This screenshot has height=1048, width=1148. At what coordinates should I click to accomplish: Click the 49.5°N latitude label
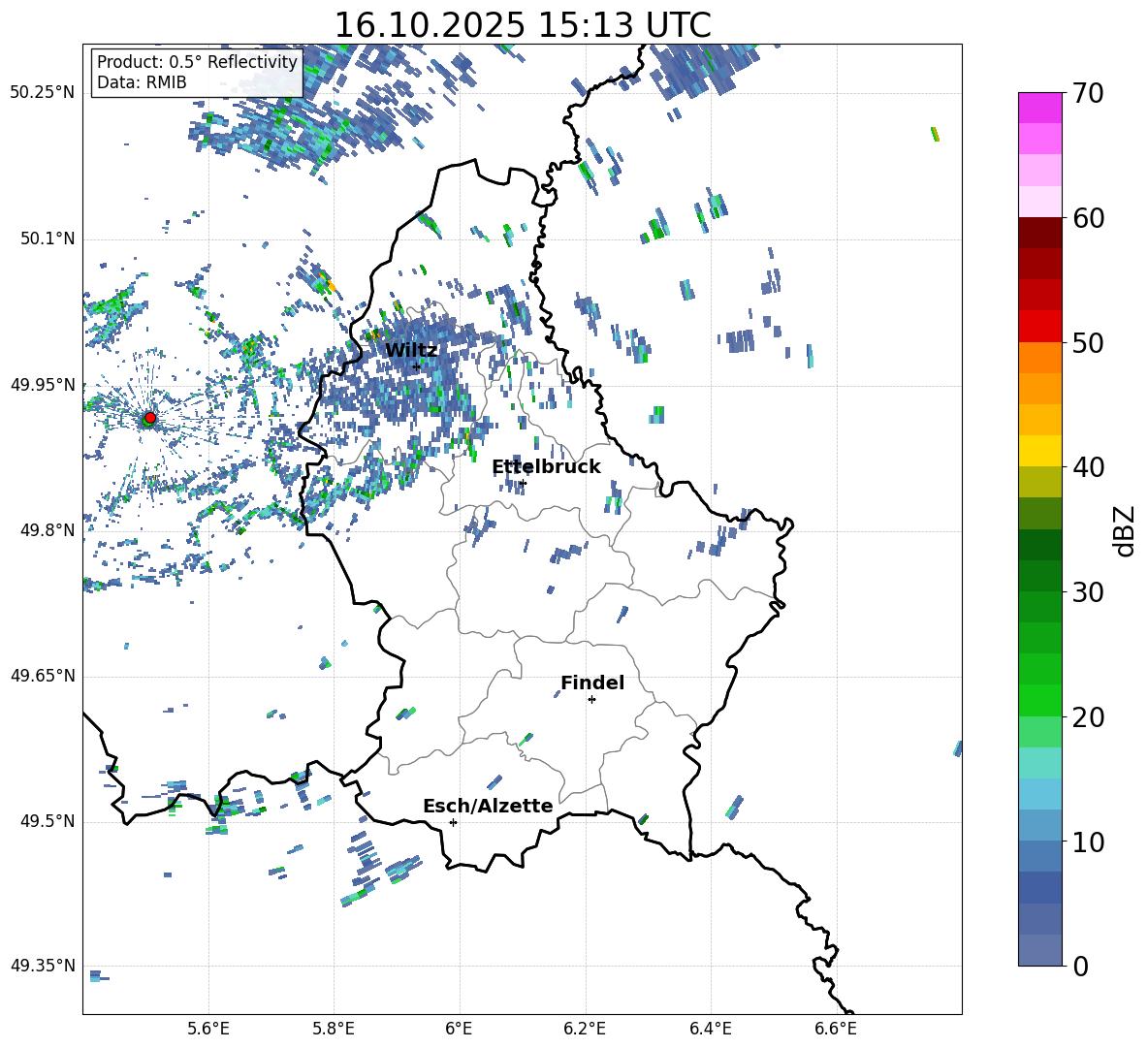48,821
